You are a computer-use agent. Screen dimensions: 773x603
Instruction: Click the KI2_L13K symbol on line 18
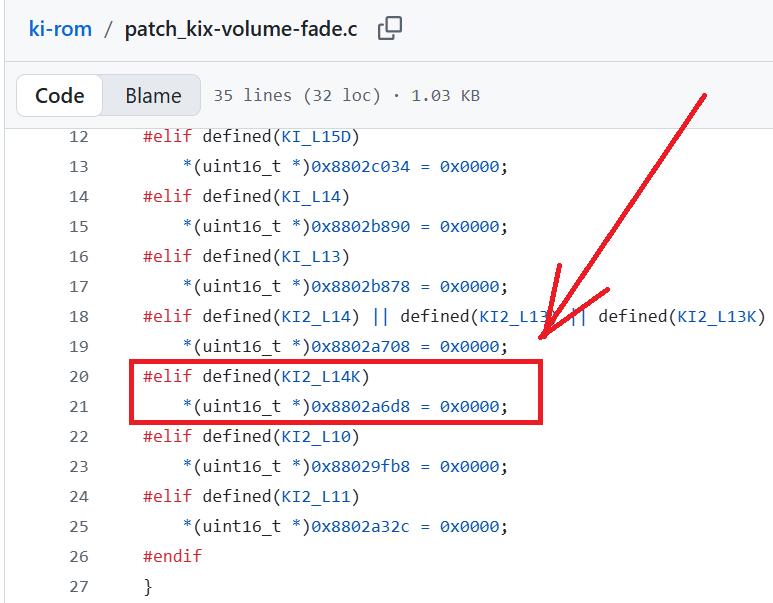(716, 317)
